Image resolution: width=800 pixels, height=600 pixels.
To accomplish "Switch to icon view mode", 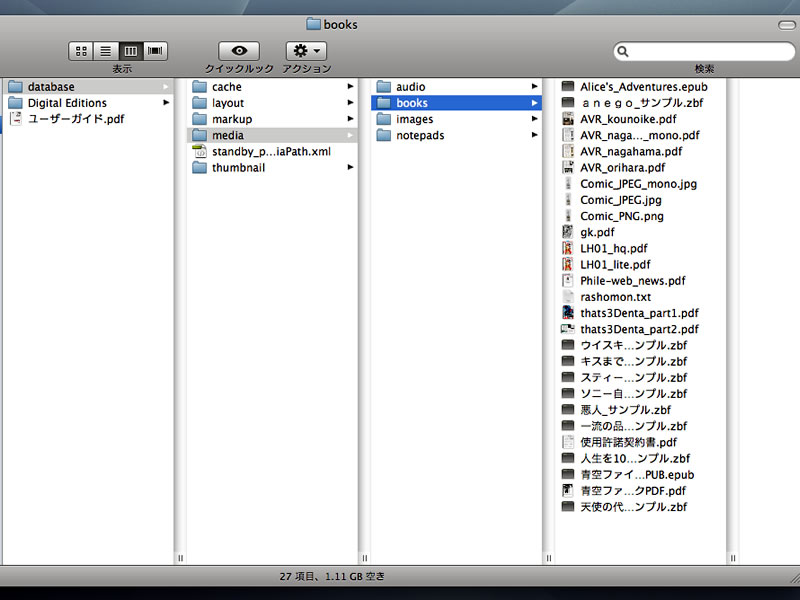I will tap(81, 51).
